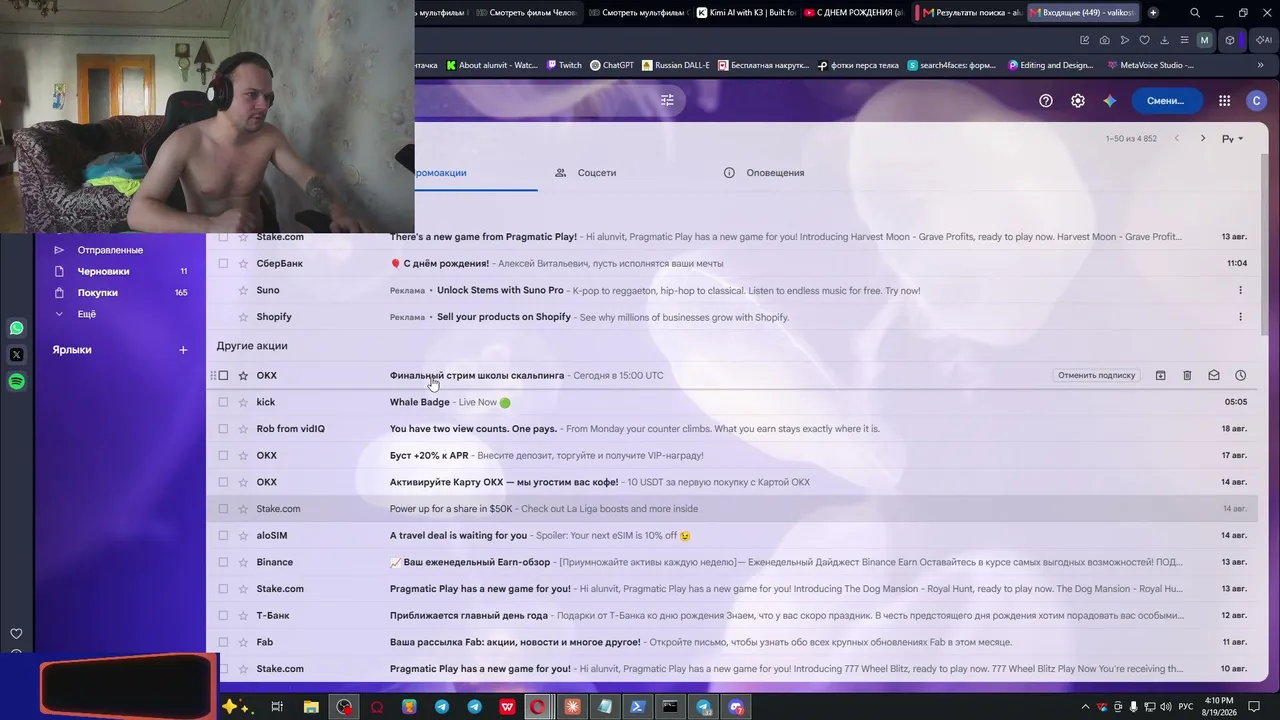1280x720 pixels.
Task: Select the kick Whale Badge email checkbox
Action: click(x=223, y=402)
